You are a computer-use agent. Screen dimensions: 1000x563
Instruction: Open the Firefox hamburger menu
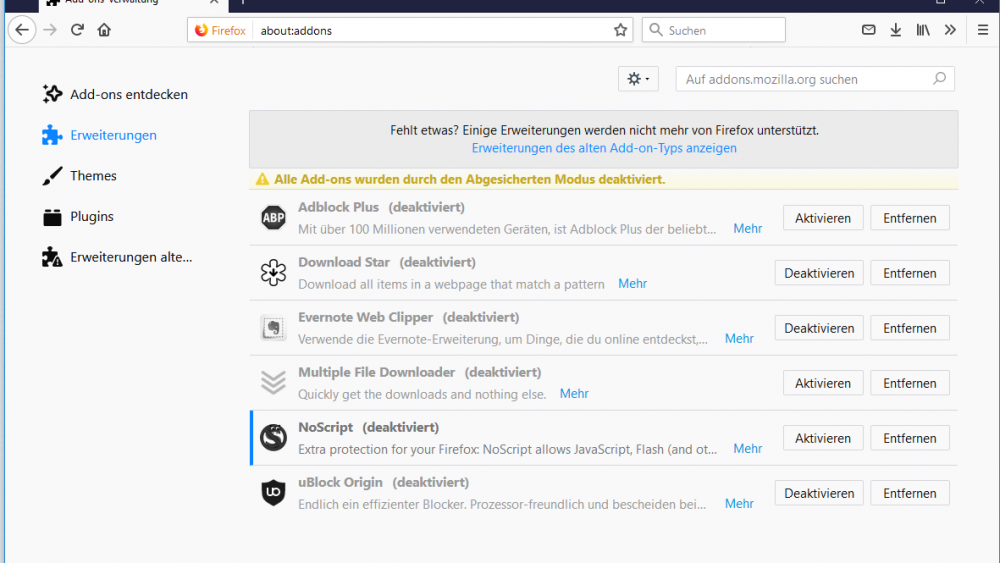click(983, 30)
